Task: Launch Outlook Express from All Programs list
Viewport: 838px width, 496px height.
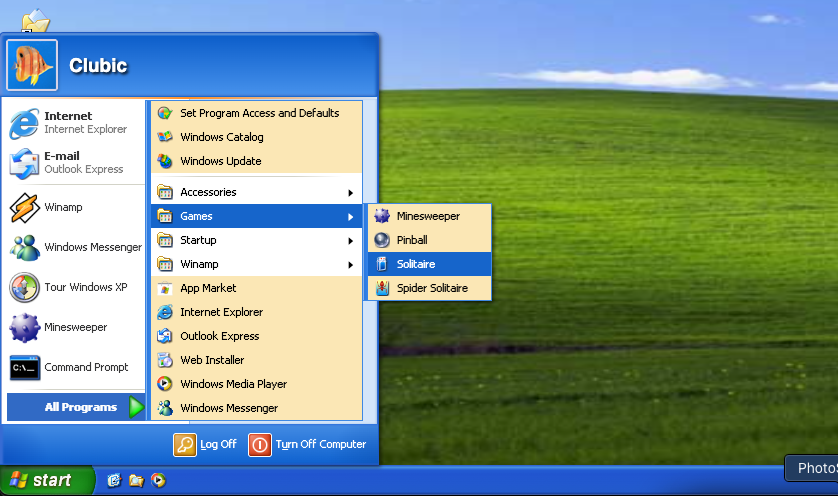Action: tap(257, 336)
